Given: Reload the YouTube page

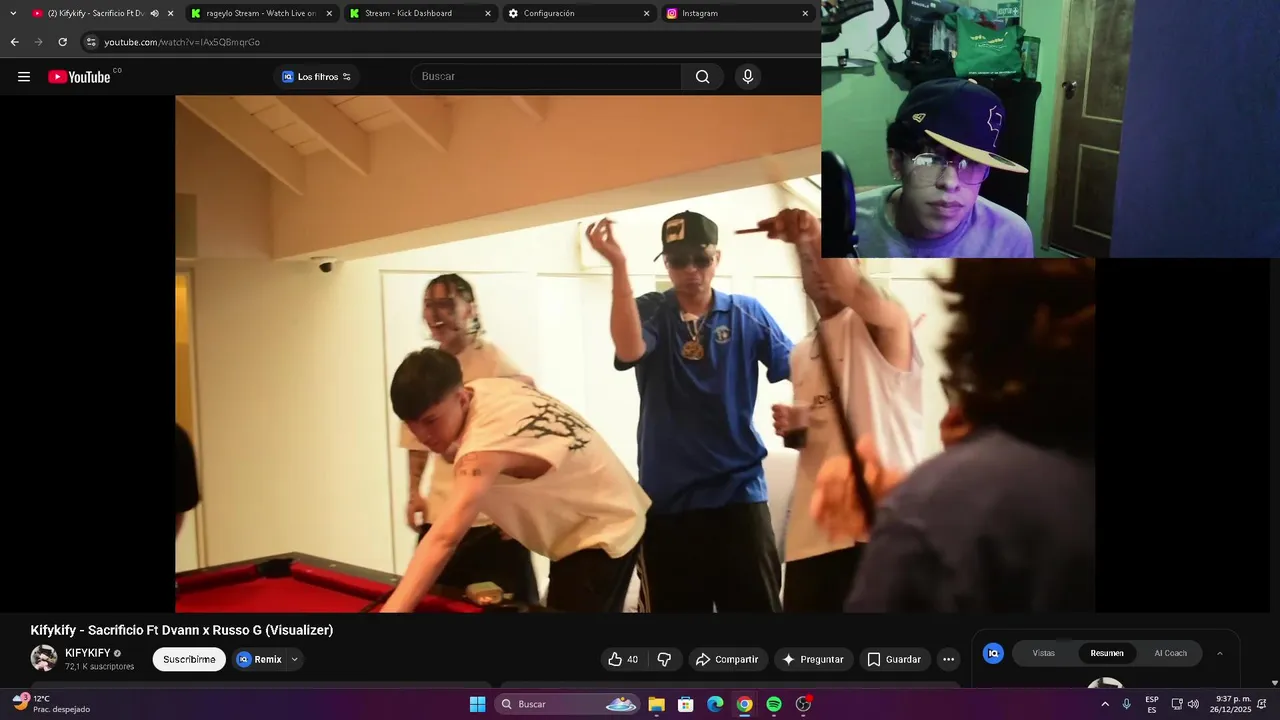Looking at the screenshot, I should pos(62,42).
